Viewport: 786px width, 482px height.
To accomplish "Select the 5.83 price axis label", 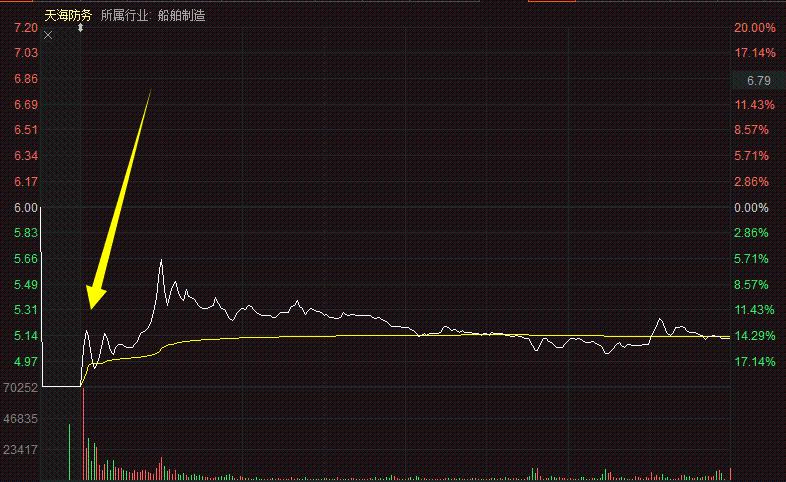I will pos(26,232).
